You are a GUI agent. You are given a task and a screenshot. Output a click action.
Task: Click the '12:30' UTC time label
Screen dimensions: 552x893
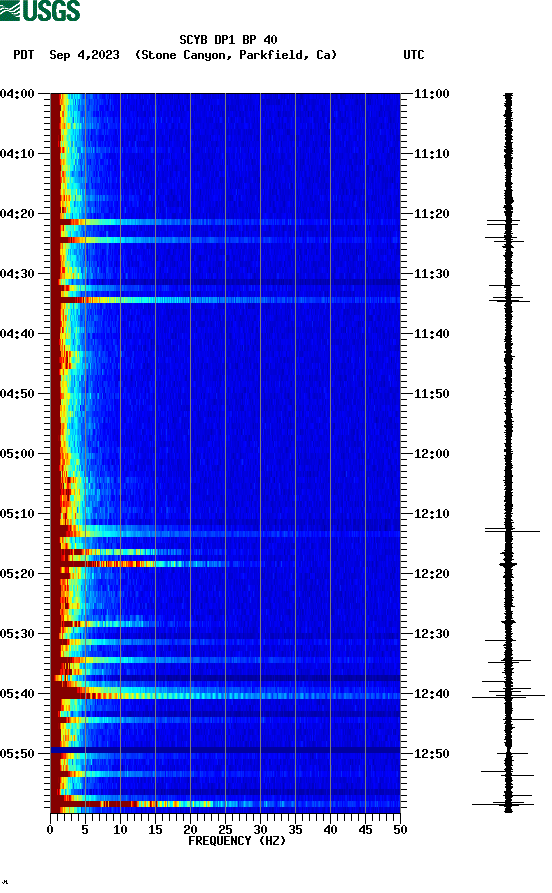coord(432,634)
